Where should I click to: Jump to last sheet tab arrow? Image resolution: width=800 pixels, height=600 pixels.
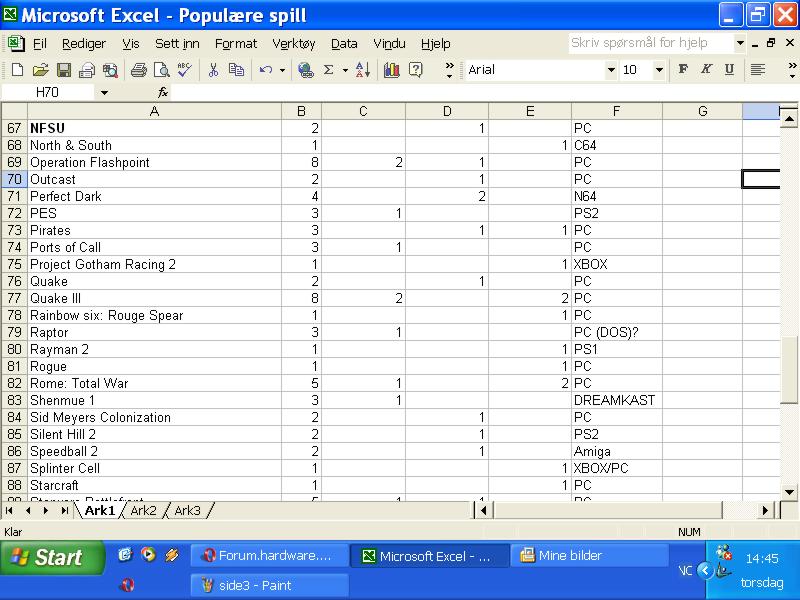click(64, 511)
